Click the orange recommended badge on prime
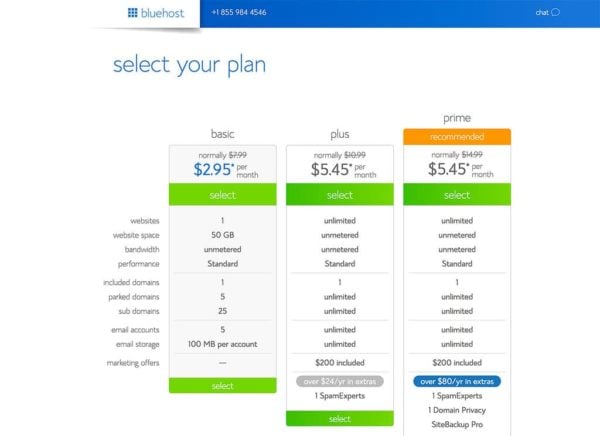600x436 pixels. click(x=457, y=136)
